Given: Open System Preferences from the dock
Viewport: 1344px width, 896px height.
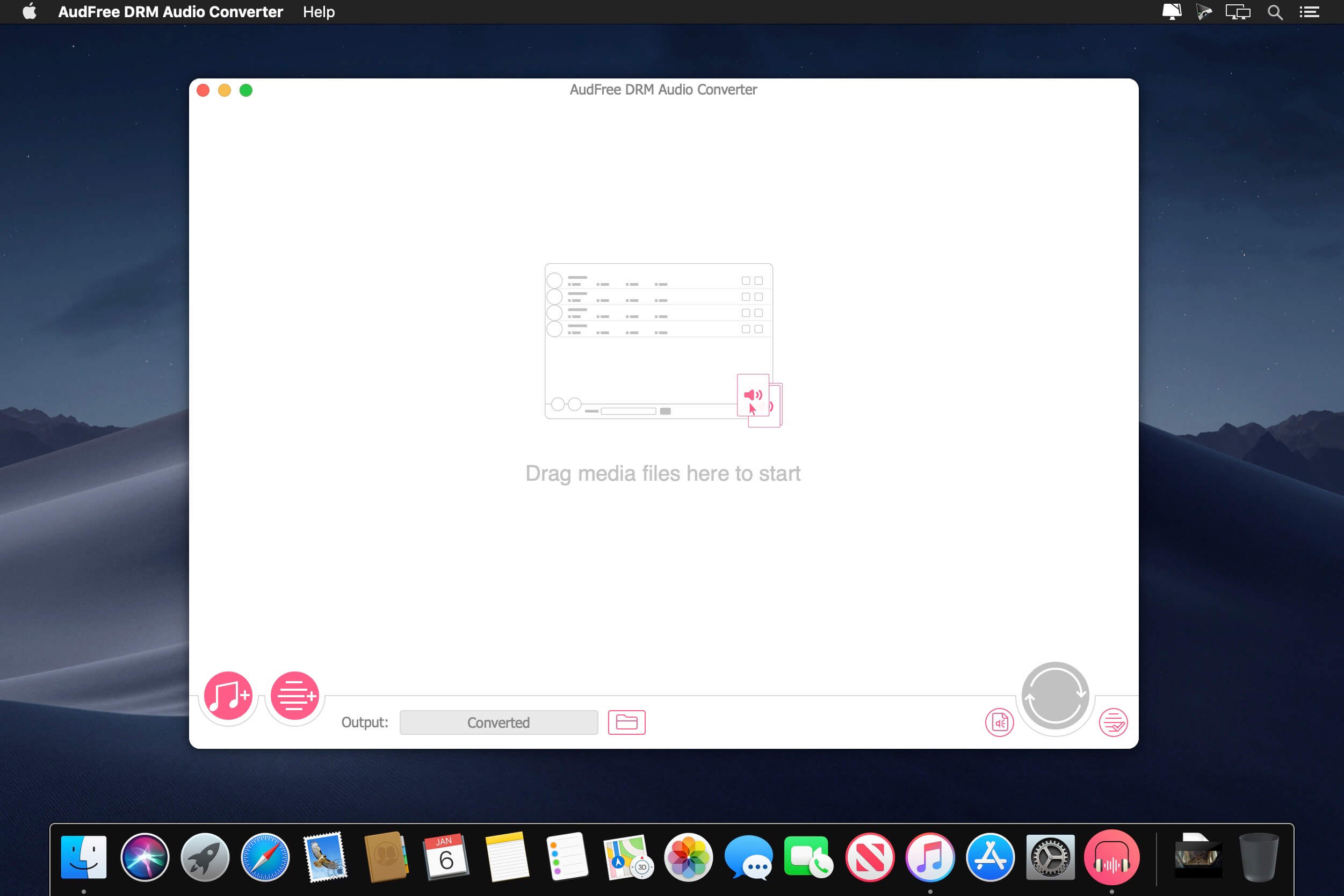Looking at the screenshot, I should [1050, 857].
